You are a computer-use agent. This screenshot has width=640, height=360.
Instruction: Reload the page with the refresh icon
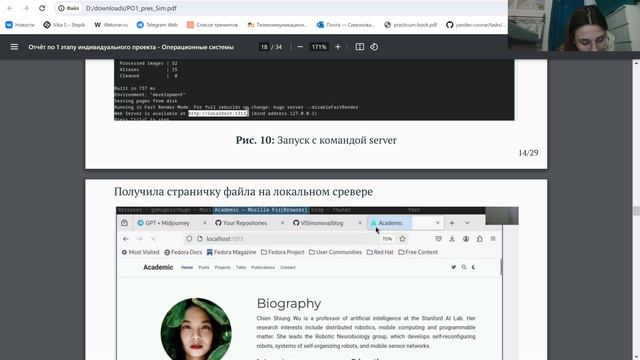pyautogui.click(x=42, y=8)
